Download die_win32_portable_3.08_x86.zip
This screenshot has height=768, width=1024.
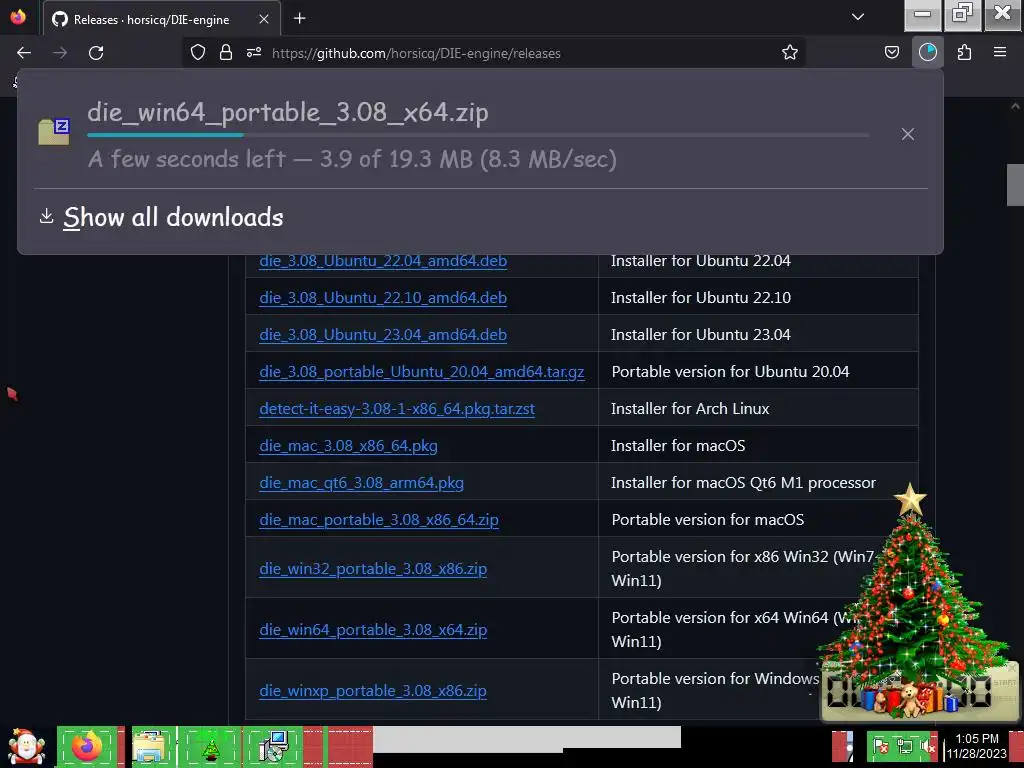[373, 569]
